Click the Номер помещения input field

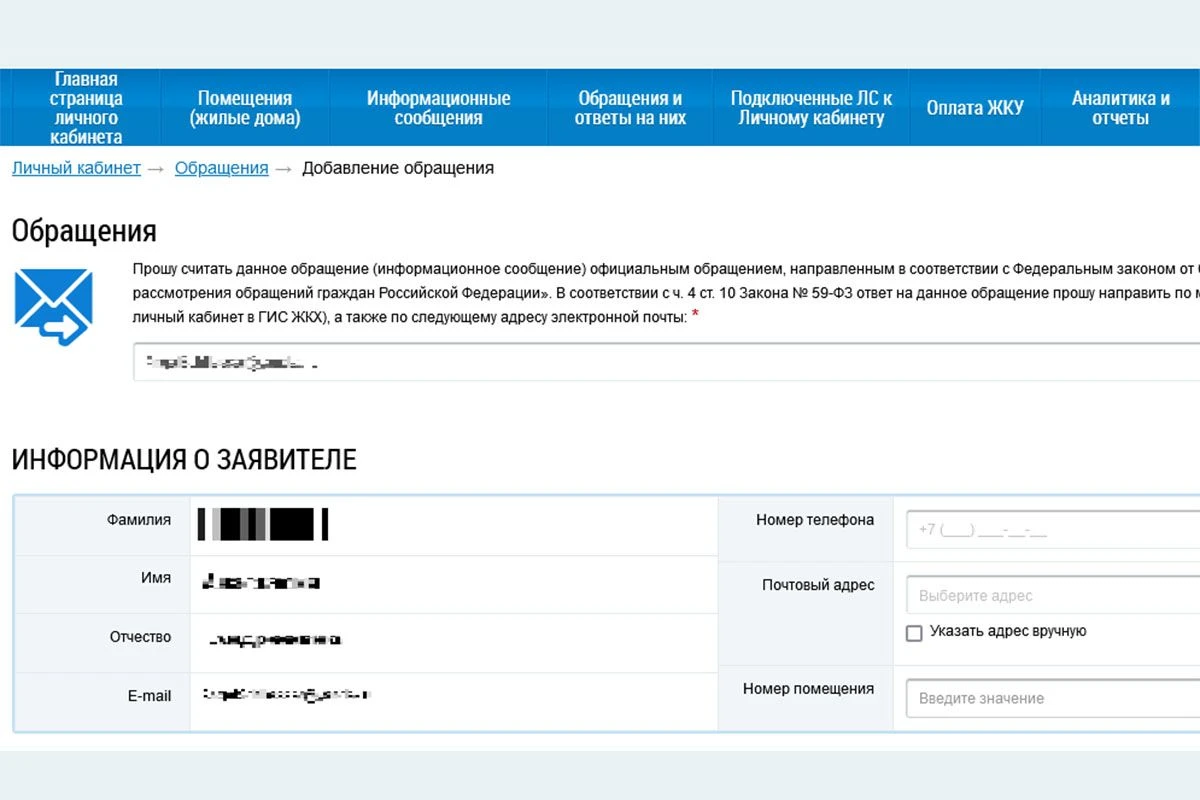click(x=1053, y=698)
